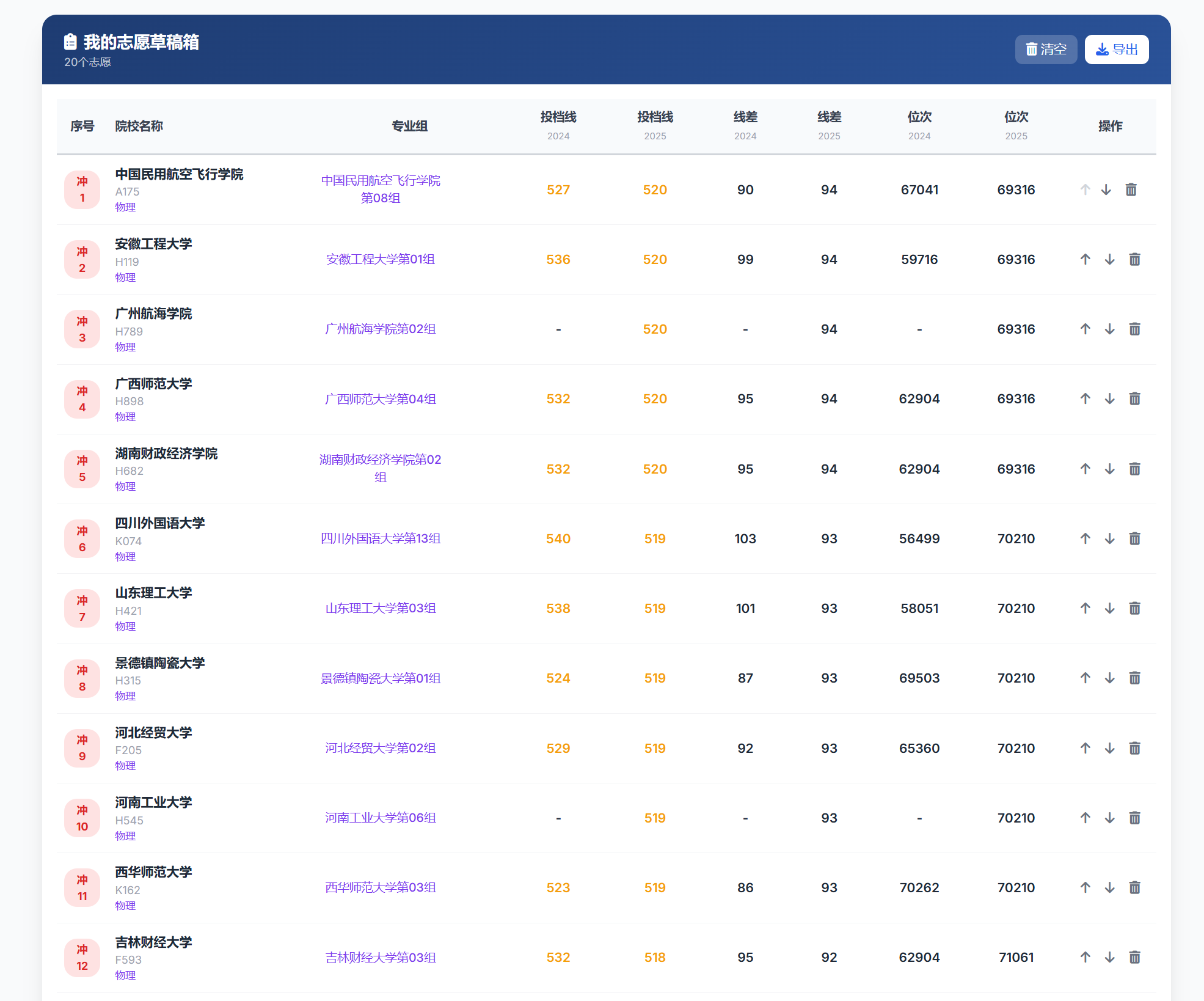
Task: Click school code H421
Action: (x=128, y=611)
